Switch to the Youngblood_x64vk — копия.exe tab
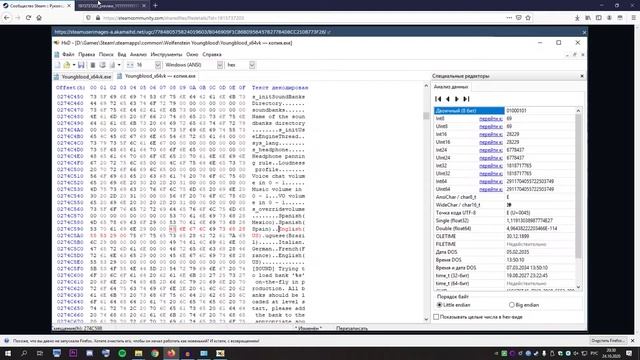The width and height of the screenshot is (640, 360). [x=156, y=76]
